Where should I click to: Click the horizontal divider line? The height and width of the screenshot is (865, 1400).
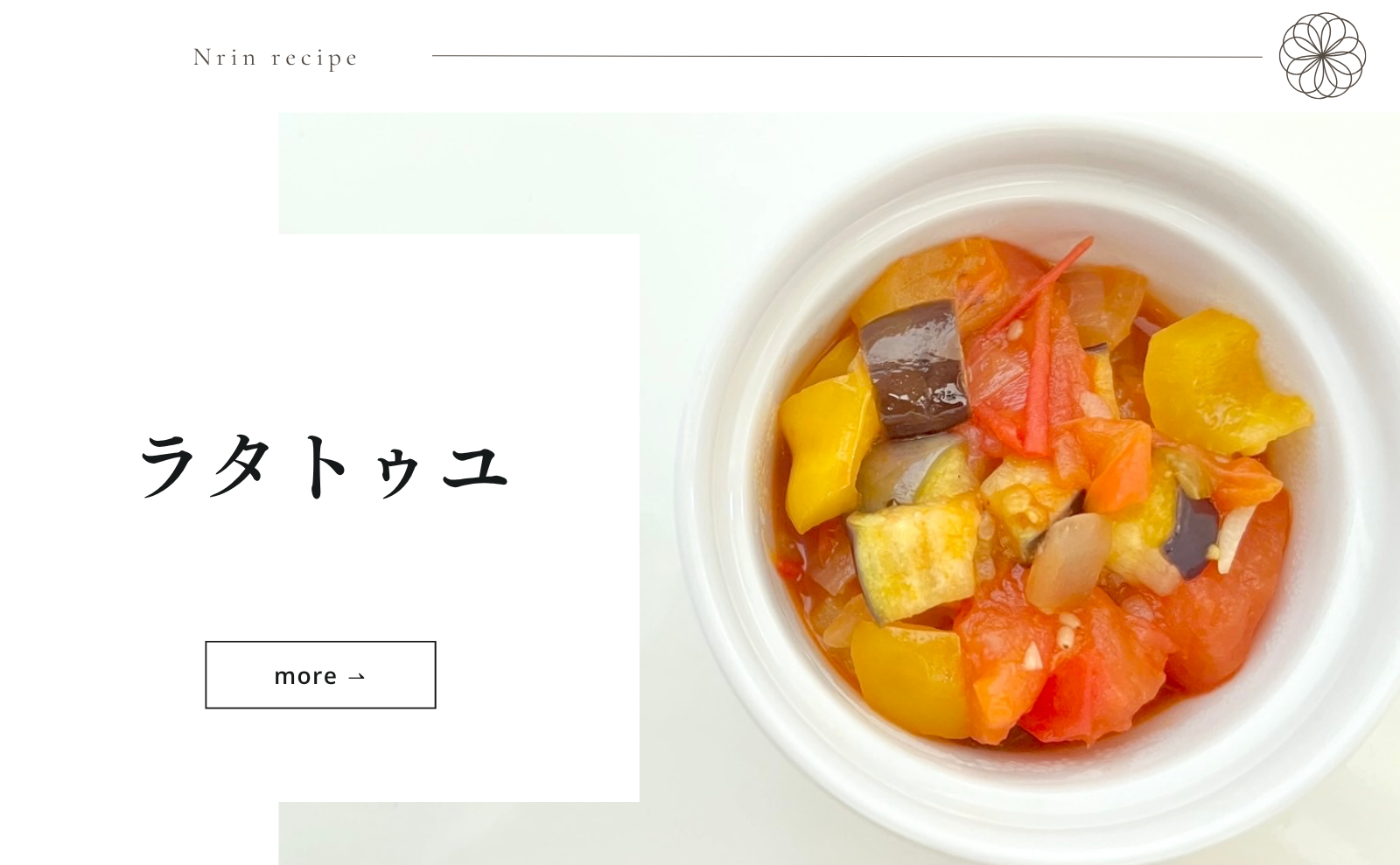[x=847, y=56]
